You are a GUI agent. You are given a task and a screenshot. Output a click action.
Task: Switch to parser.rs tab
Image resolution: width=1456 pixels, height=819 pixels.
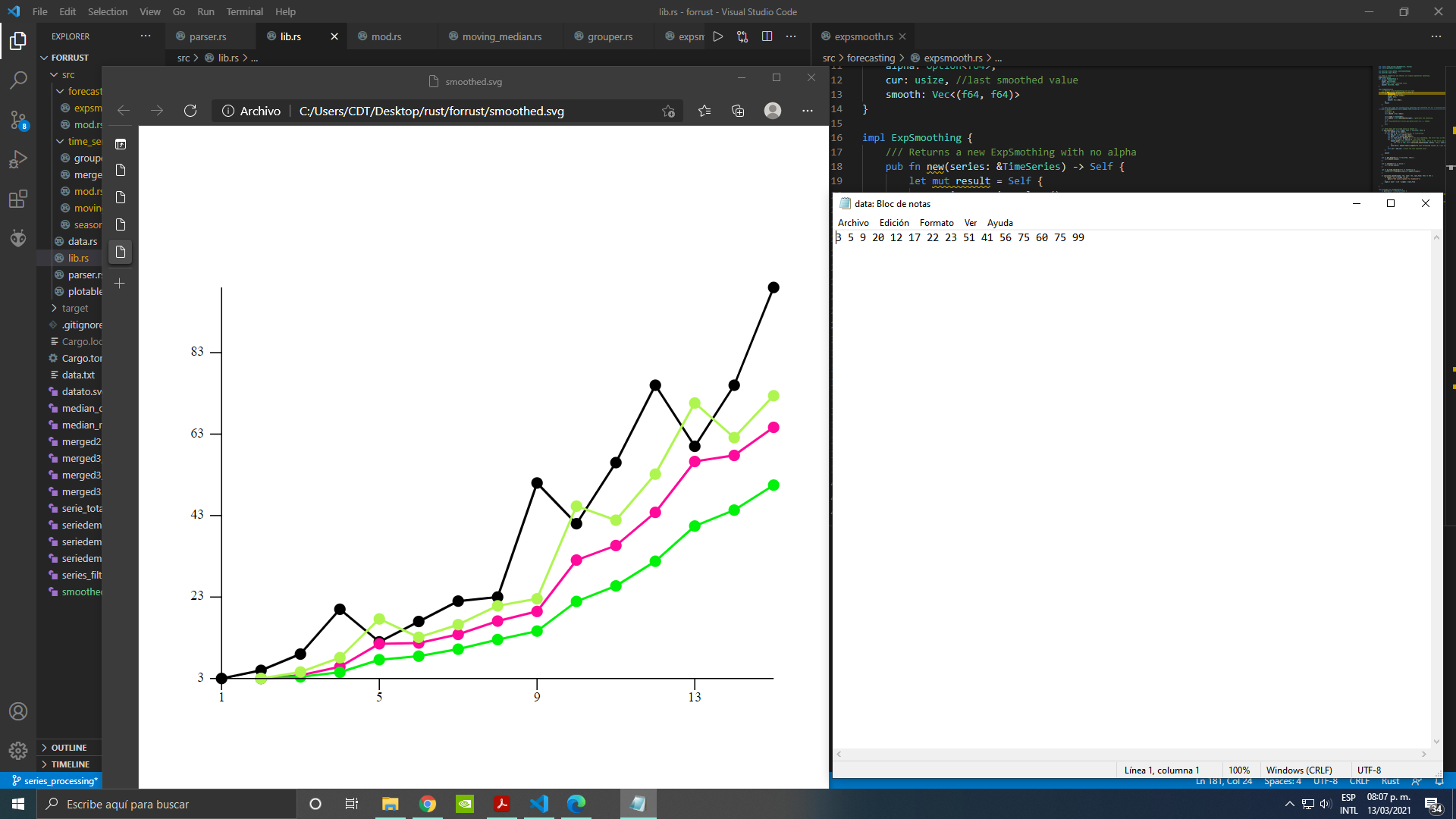coord(208,36)
